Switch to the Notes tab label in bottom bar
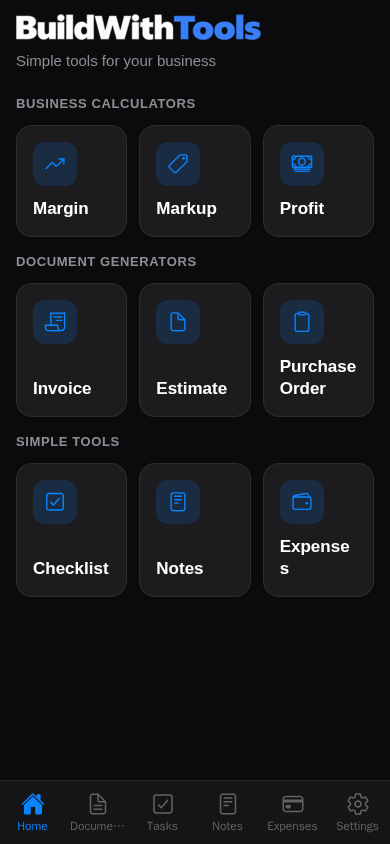The width and height of the screenshot is (390, 844). tap(228, 826)
